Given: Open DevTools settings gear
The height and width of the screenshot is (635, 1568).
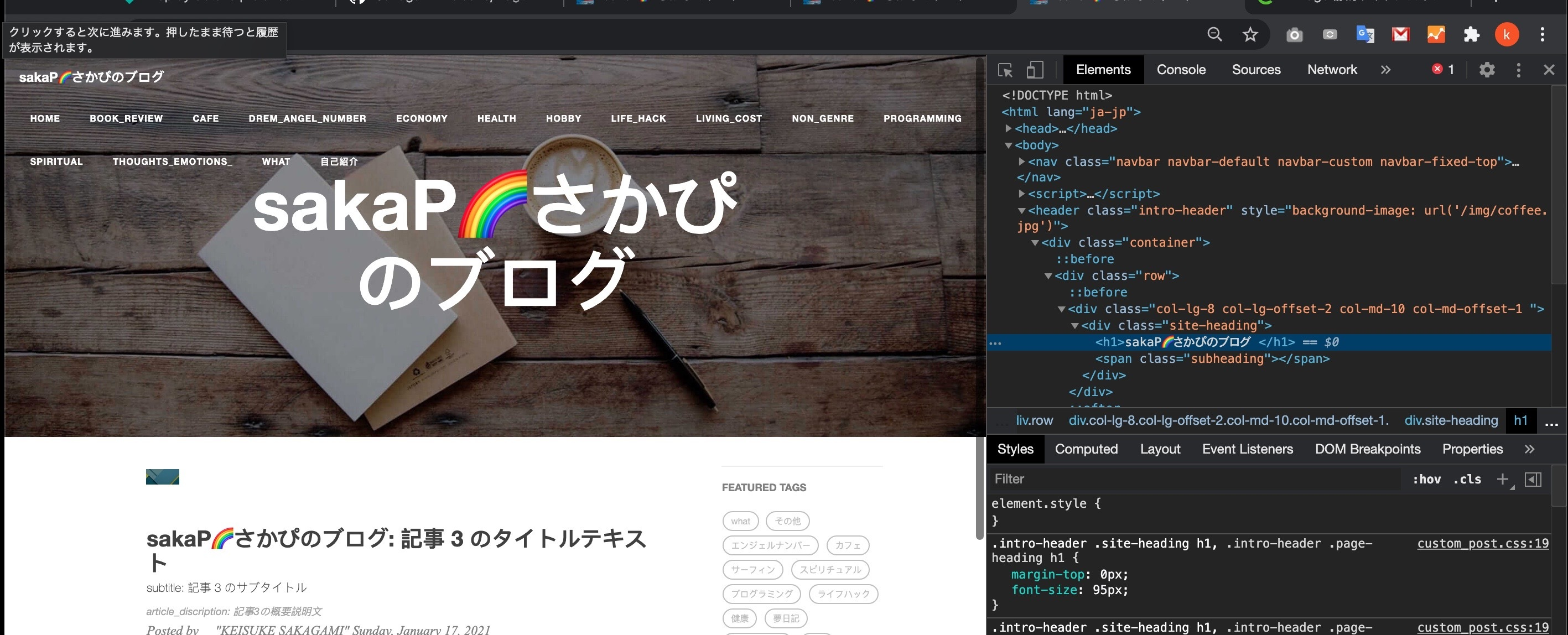Looking at the screenshot, I should point(1487,70).
